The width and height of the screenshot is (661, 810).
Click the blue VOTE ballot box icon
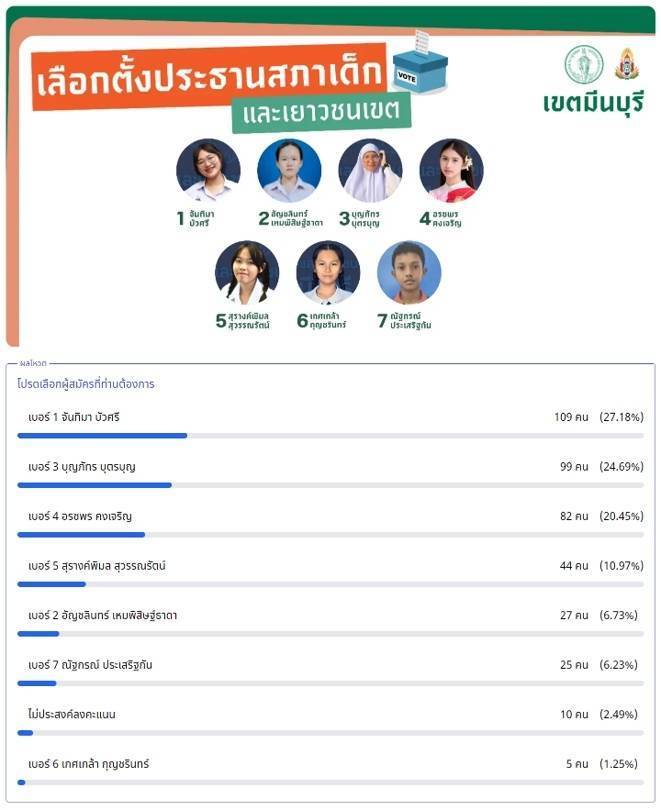[420, 62]
